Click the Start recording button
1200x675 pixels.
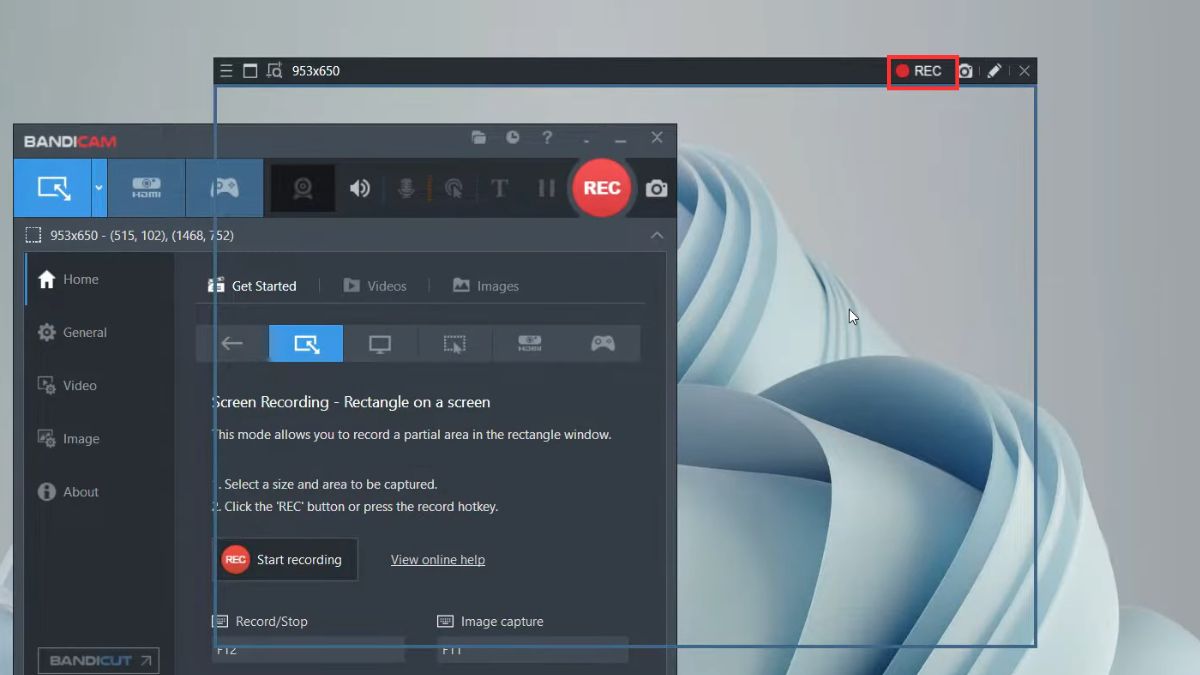285,560
